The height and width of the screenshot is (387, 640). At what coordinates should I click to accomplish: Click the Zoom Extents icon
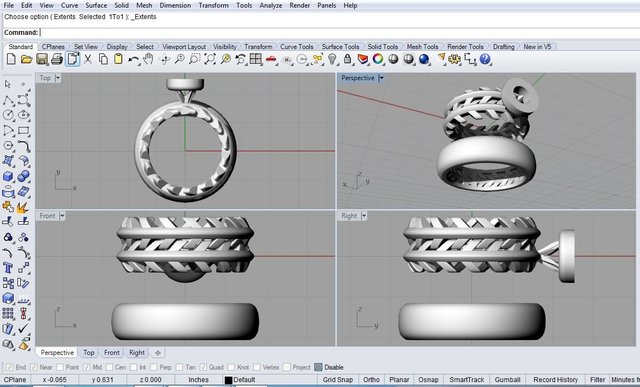point(210,60)
